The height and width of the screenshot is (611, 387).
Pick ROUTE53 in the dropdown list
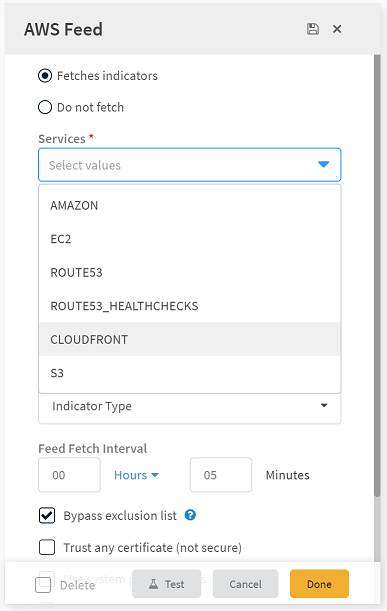[190, 272]
